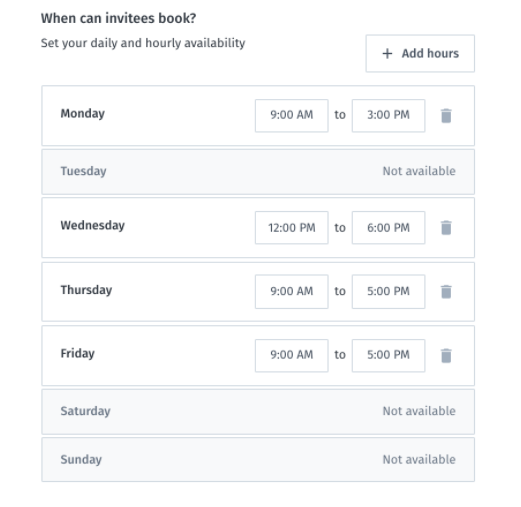Click the Monday day label
Screen dimensions: 521x507
83,114
